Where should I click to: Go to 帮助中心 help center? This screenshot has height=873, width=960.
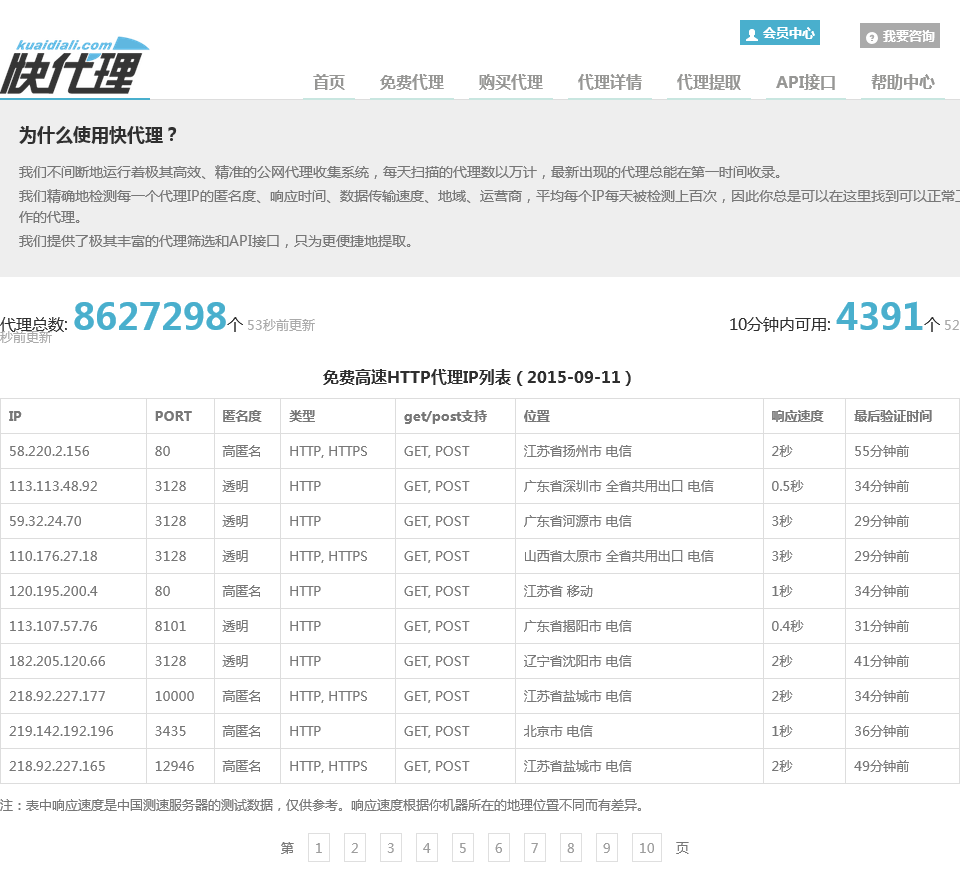pyautogui.click(x=902, y=82)
